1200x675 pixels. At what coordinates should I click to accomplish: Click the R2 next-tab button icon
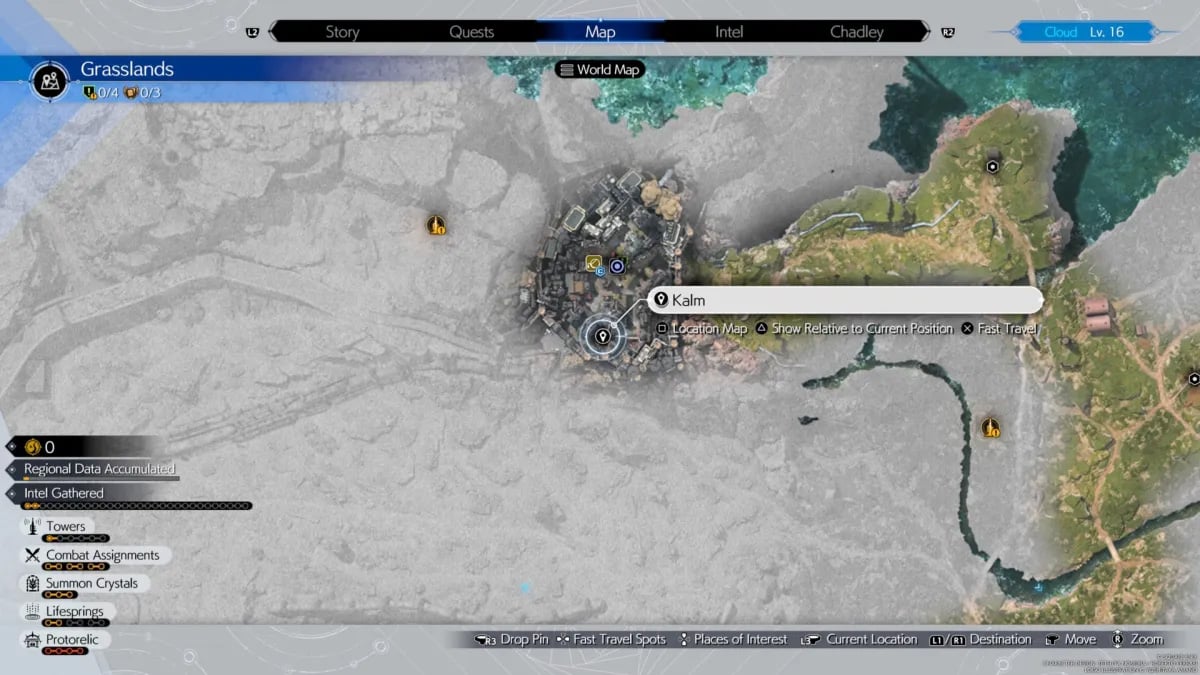pos(947,32)
